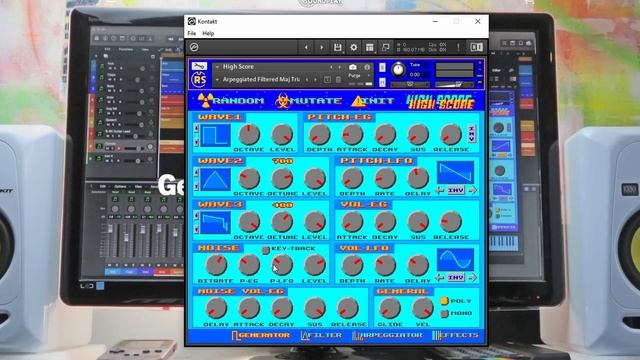The width and height of the screenshot is (640, 360).
Task: Switch to the Filter tab
Action: coord(321,336)
